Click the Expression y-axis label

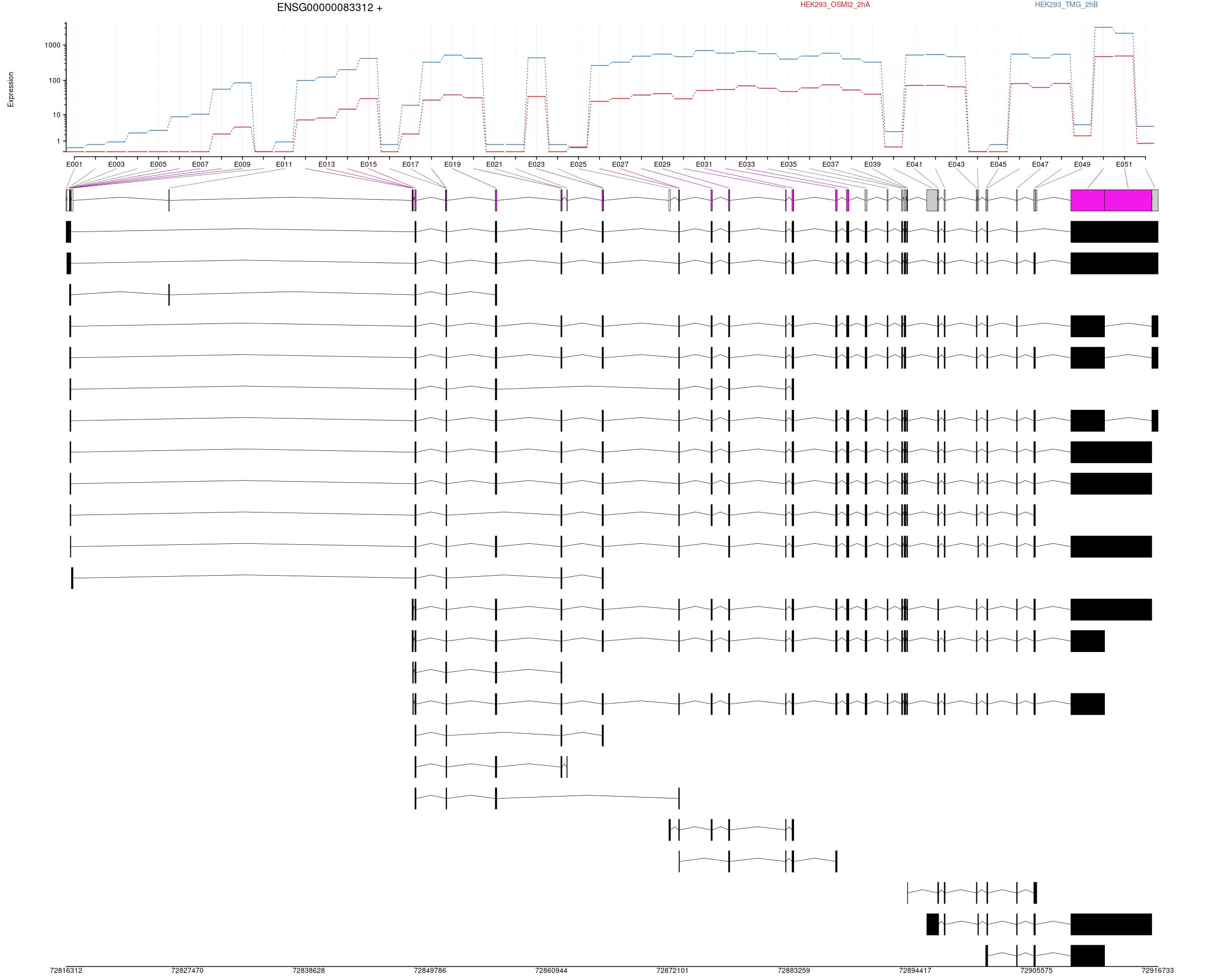point(11,89)
